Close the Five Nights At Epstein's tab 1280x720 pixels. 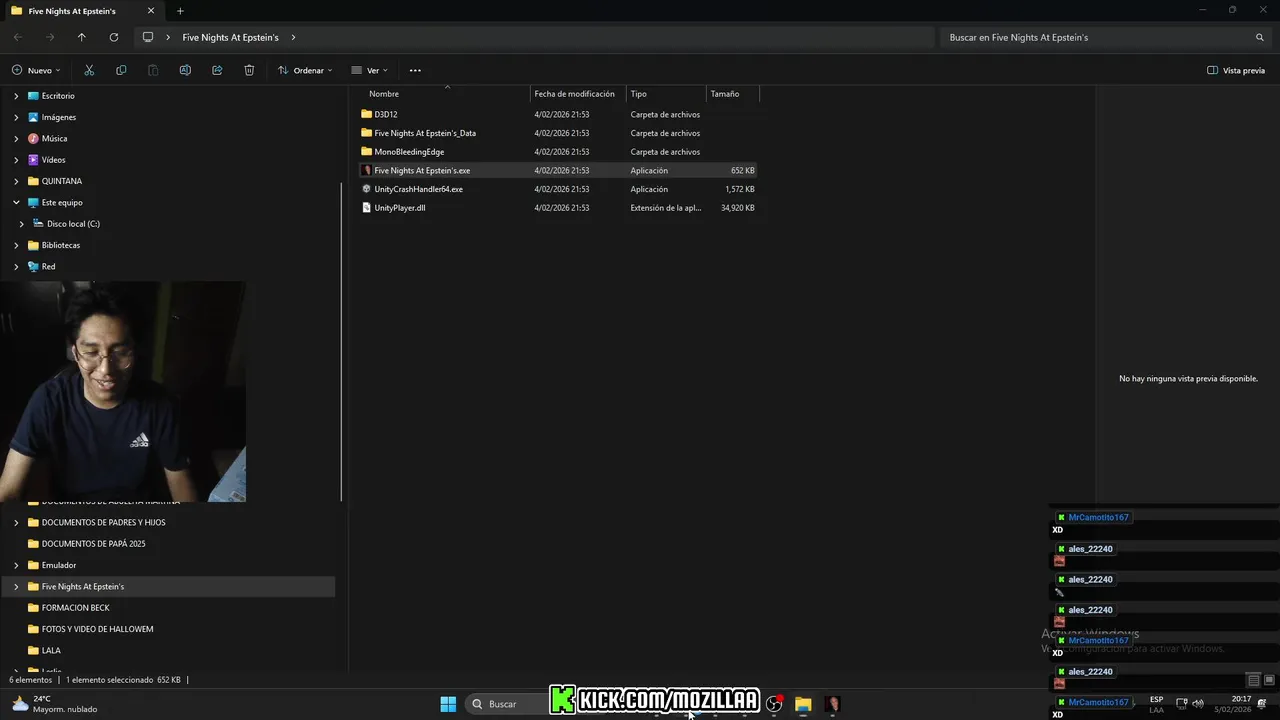151,11
